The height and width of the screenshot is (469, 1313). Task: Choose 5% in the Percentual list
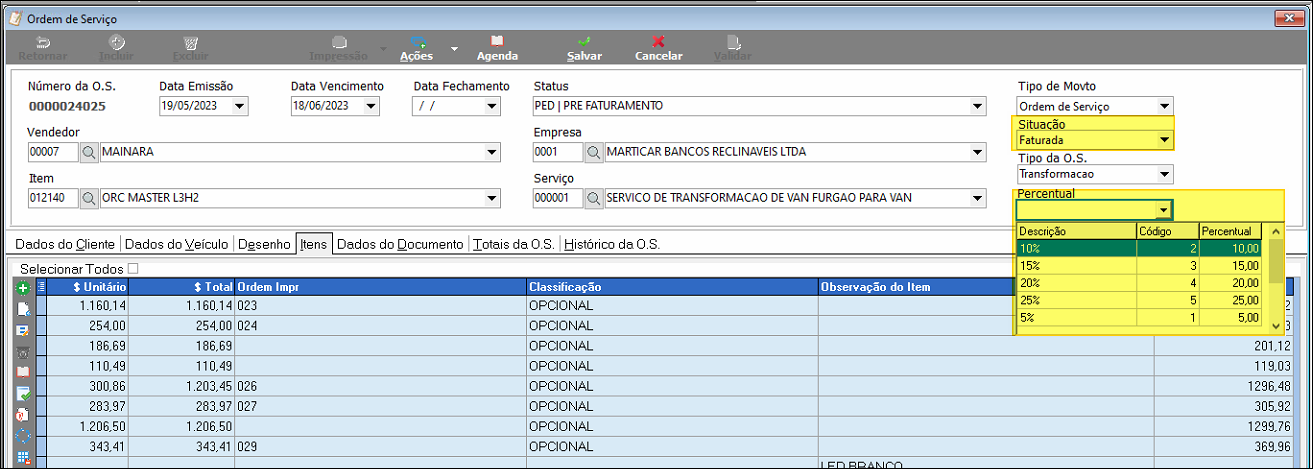point(1141,317)
